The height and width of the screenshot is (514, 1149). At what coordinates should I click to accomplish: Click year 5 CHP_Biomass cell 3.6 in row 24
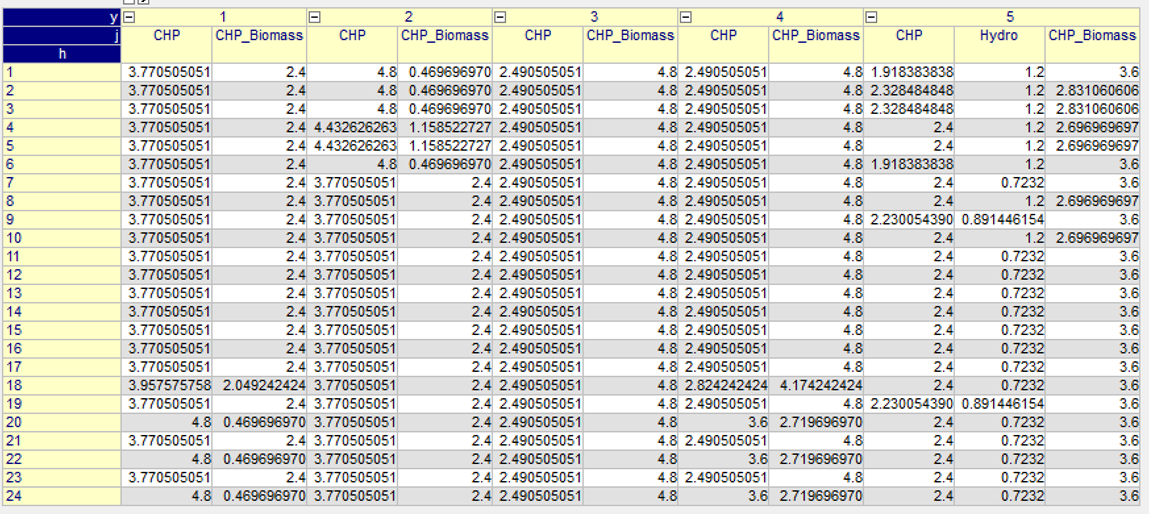(x=1093, y=496)
